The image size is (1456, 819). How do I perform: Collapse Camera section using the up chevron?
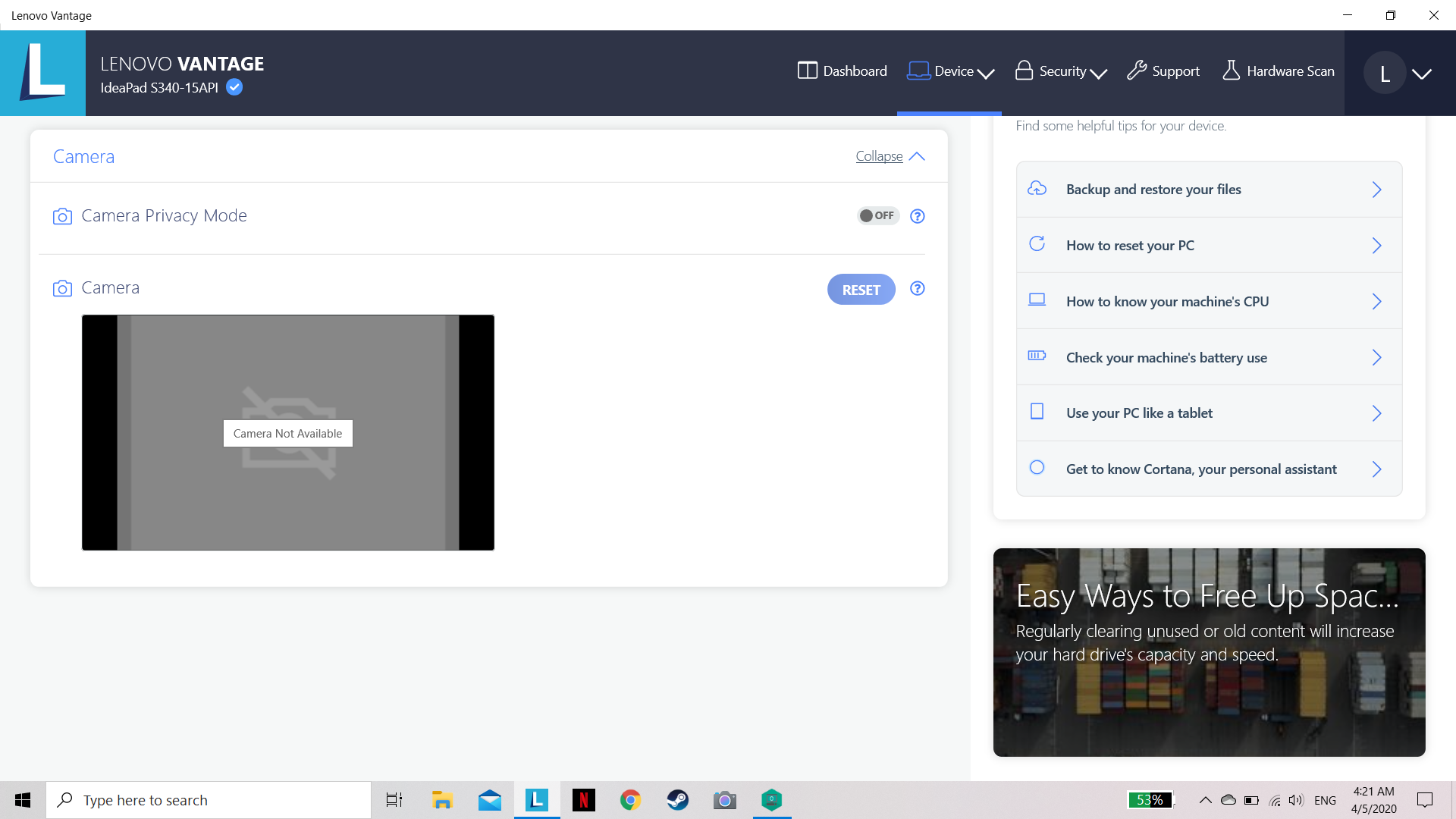pos(917,156)
